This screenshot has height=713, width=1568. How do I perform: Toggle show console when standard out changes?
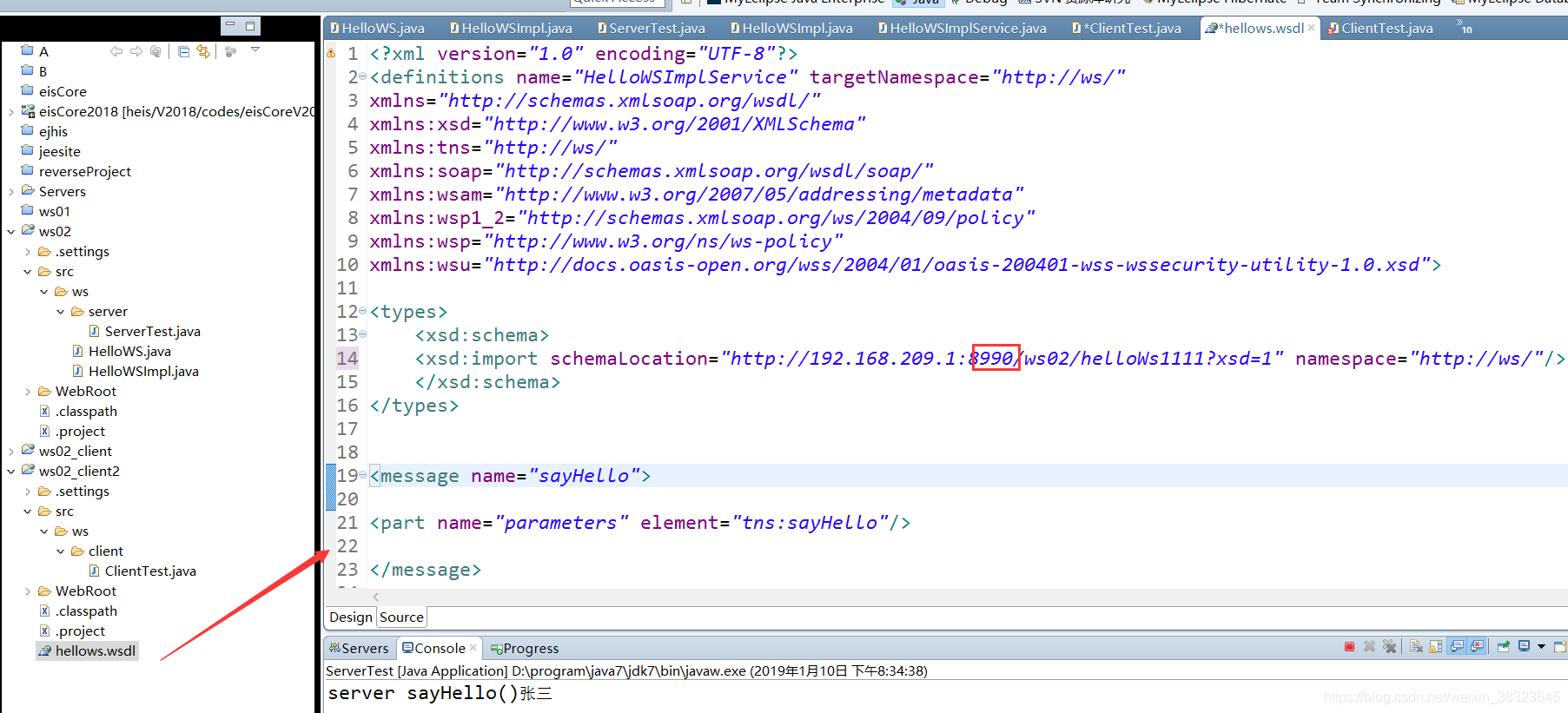coord(1457,647)
